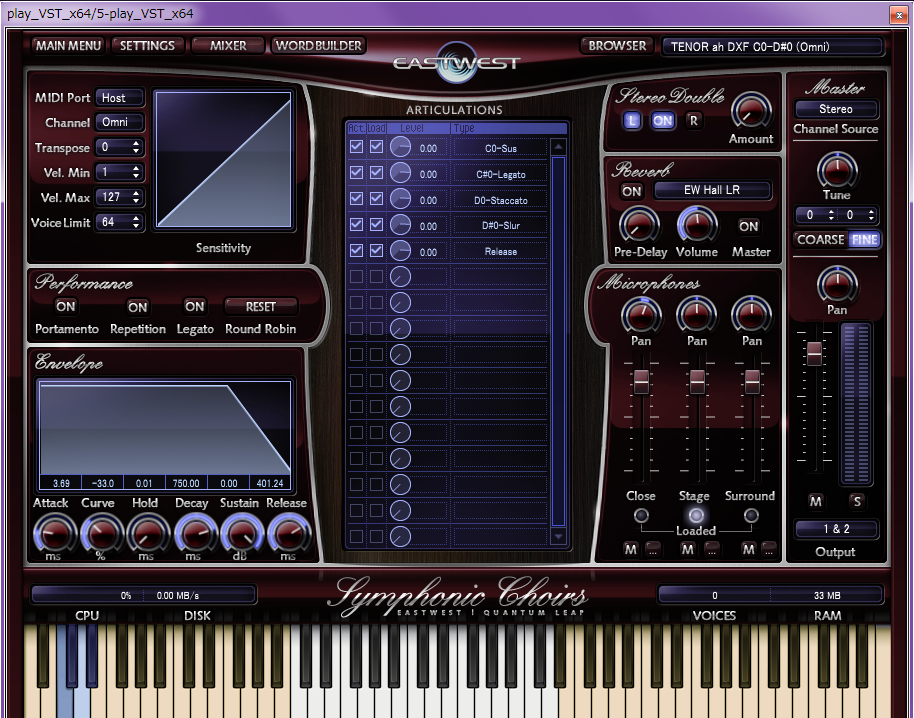Mute the master channel with M
This screenshot has height=718, width=914.
pos(816,501)
